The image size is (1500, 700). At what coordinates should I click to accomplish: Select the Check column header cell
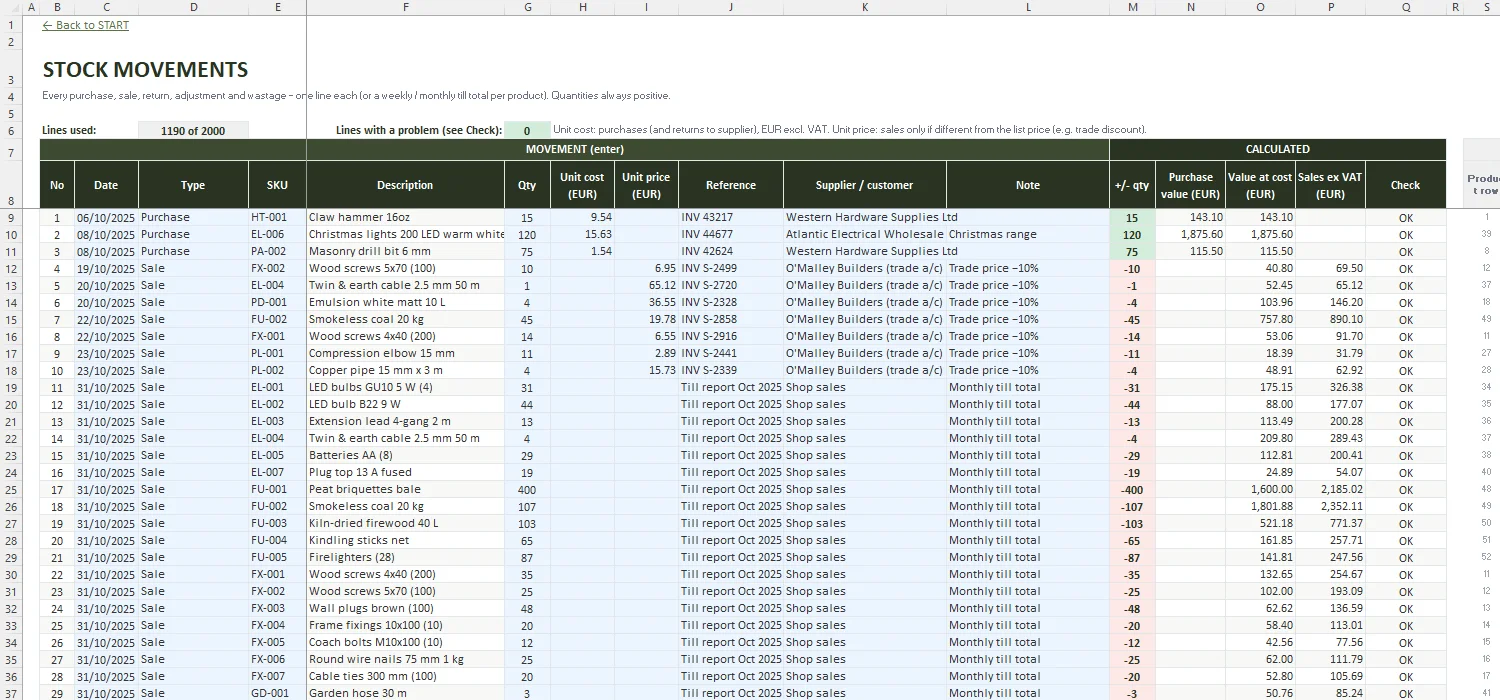click(x=1405, y=185)
